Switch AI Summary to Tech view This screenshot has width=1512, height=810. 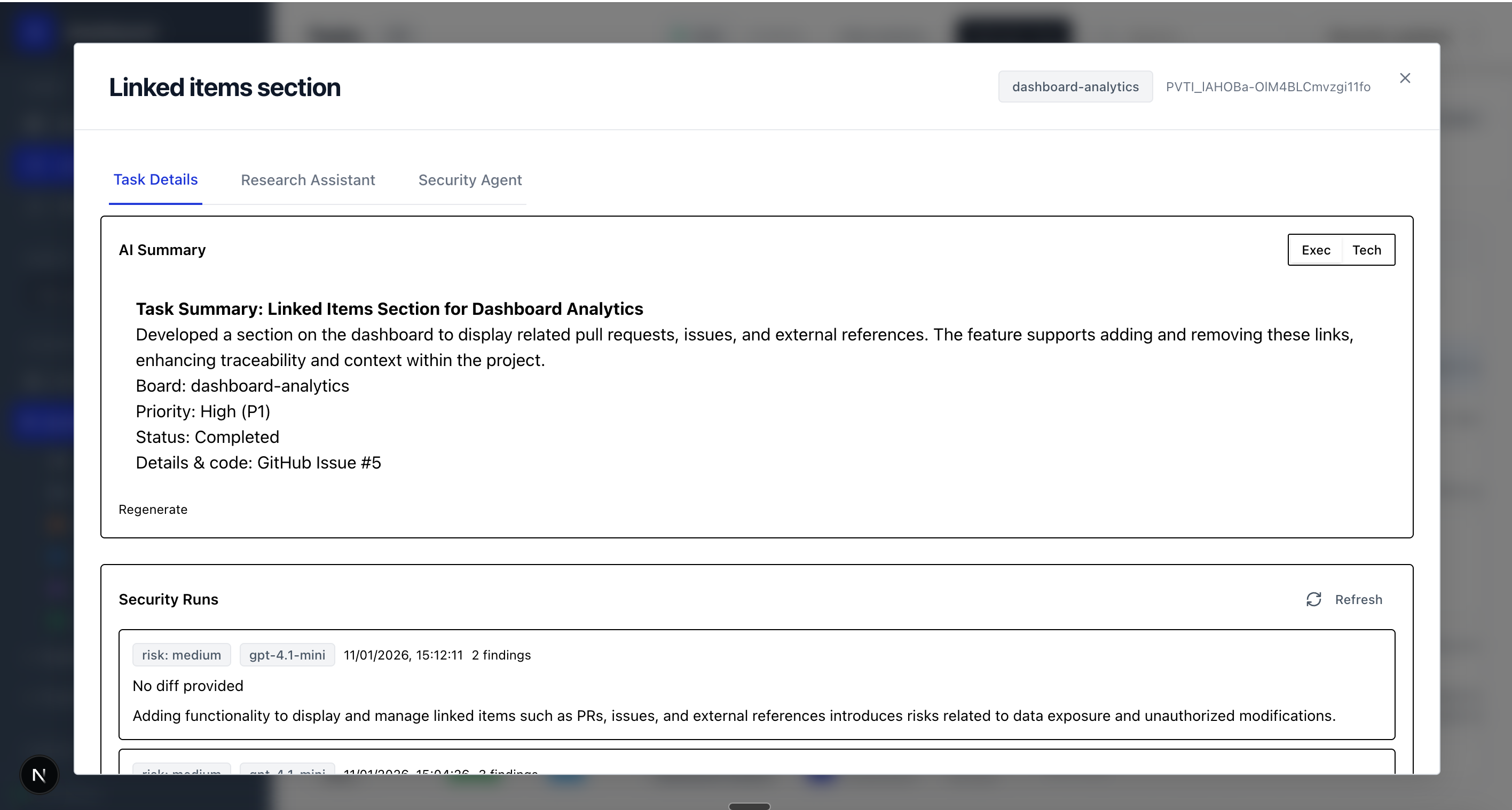pos(1366,250)
